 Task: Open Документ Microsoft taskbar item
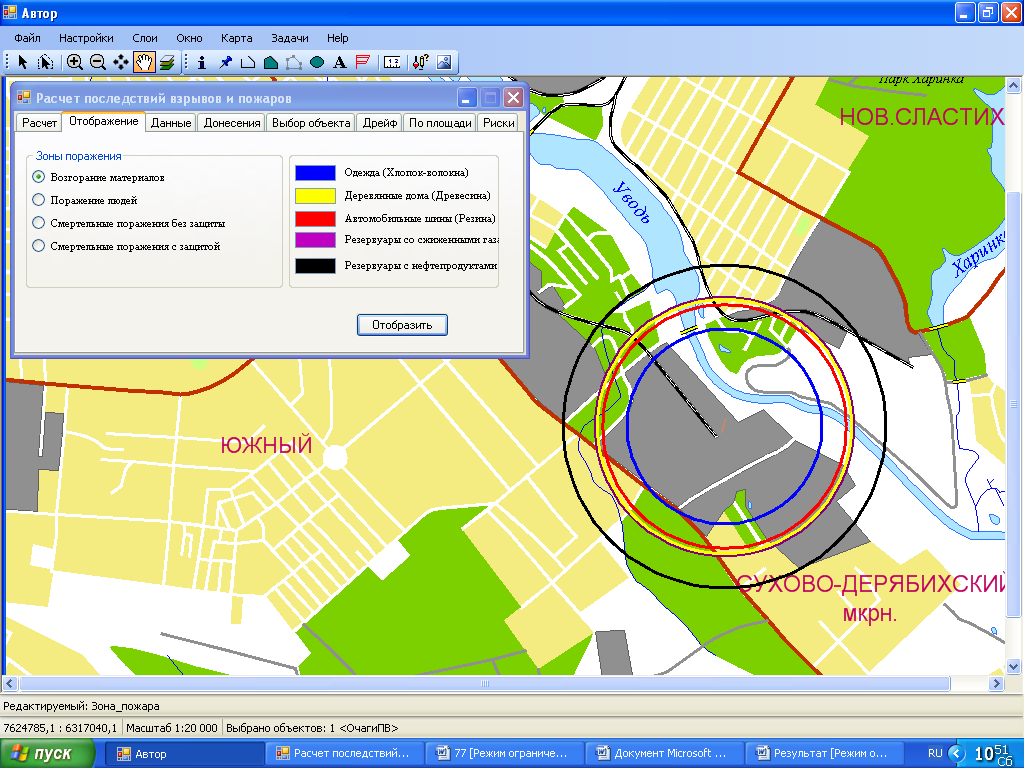665,754
